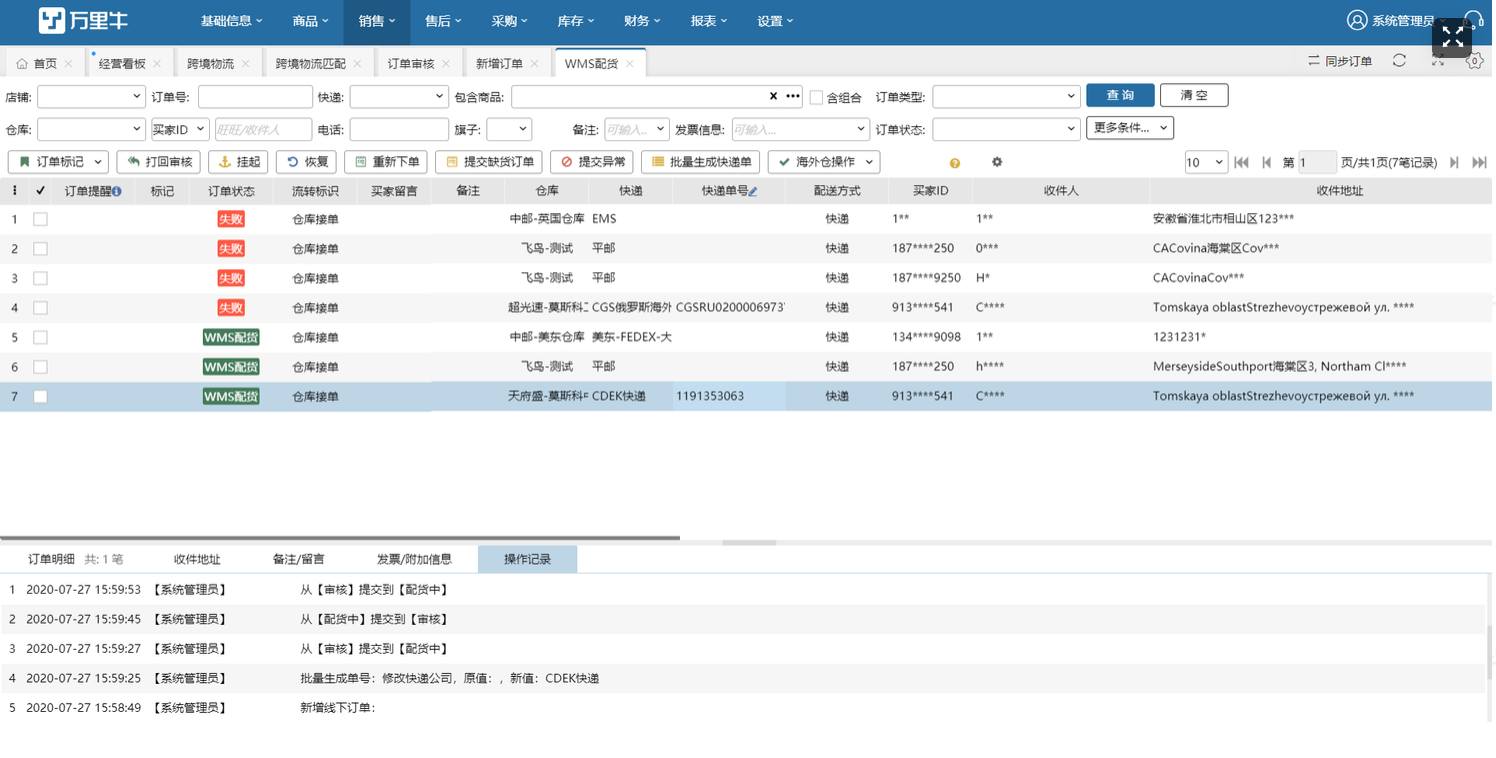Click the 订单提醒 info icon in header
Image resolution: width=1496 pixels, height=758 pixels.
click(x=117, y=191)
